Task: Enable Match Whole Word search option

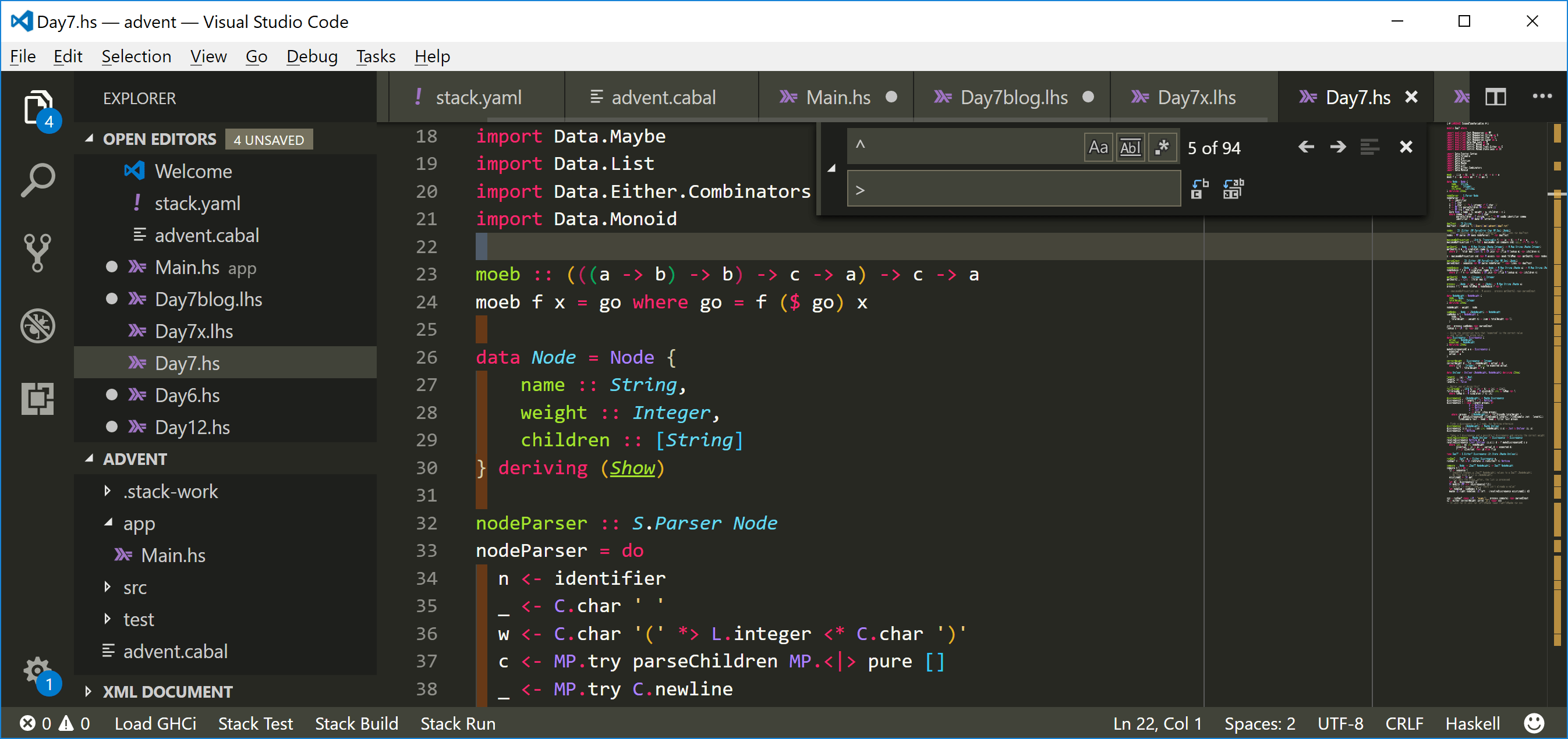Action: 1130,147
